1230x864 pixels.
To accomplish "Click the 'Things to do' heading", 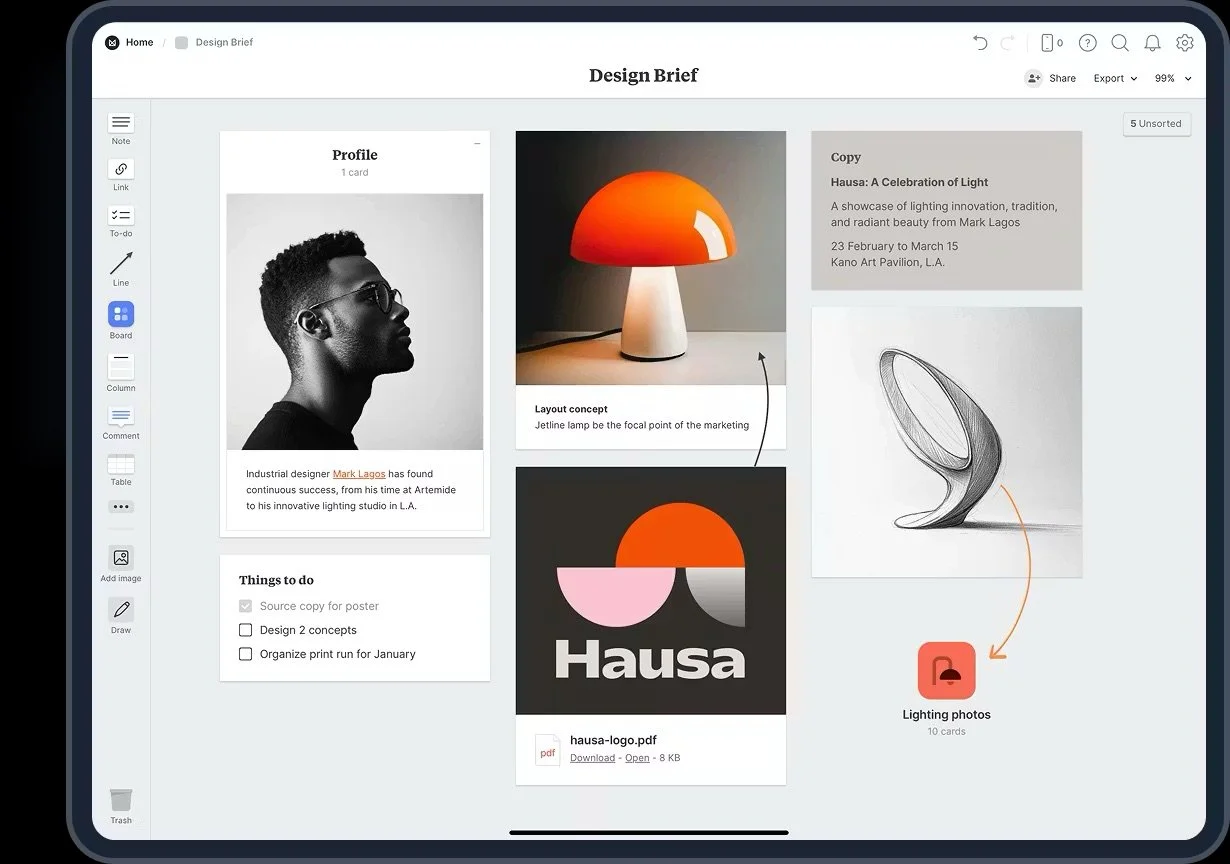I will [x=276, y=580].
